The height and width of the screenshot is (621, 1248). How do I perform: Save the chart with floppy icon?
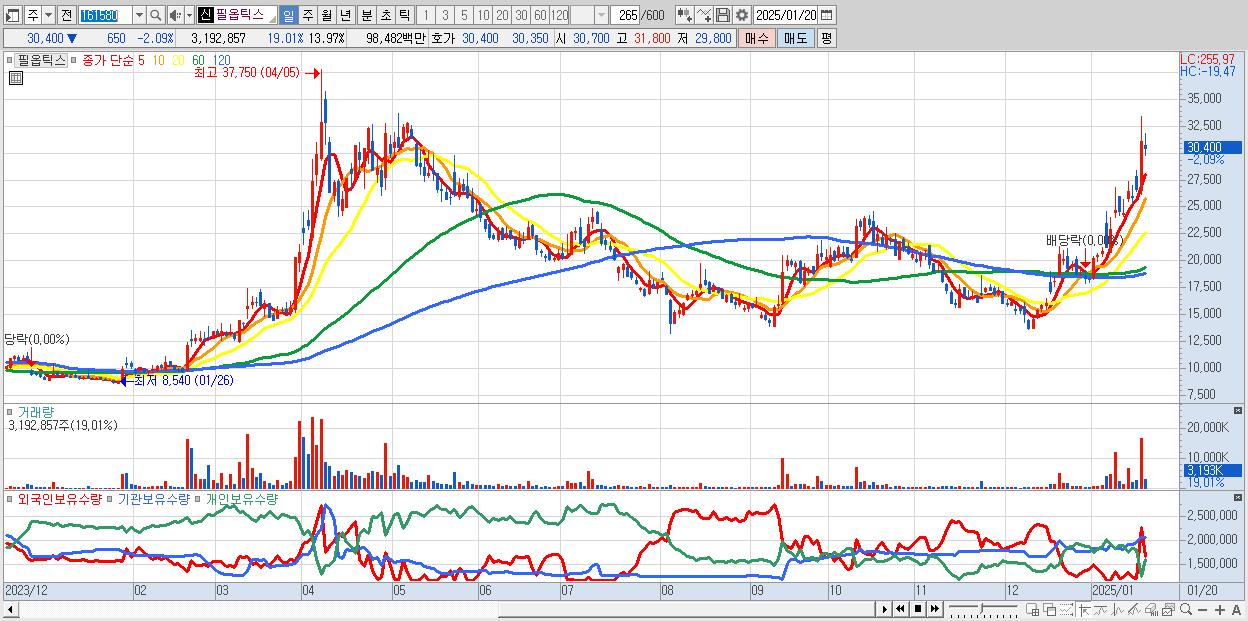pos(723,15)
